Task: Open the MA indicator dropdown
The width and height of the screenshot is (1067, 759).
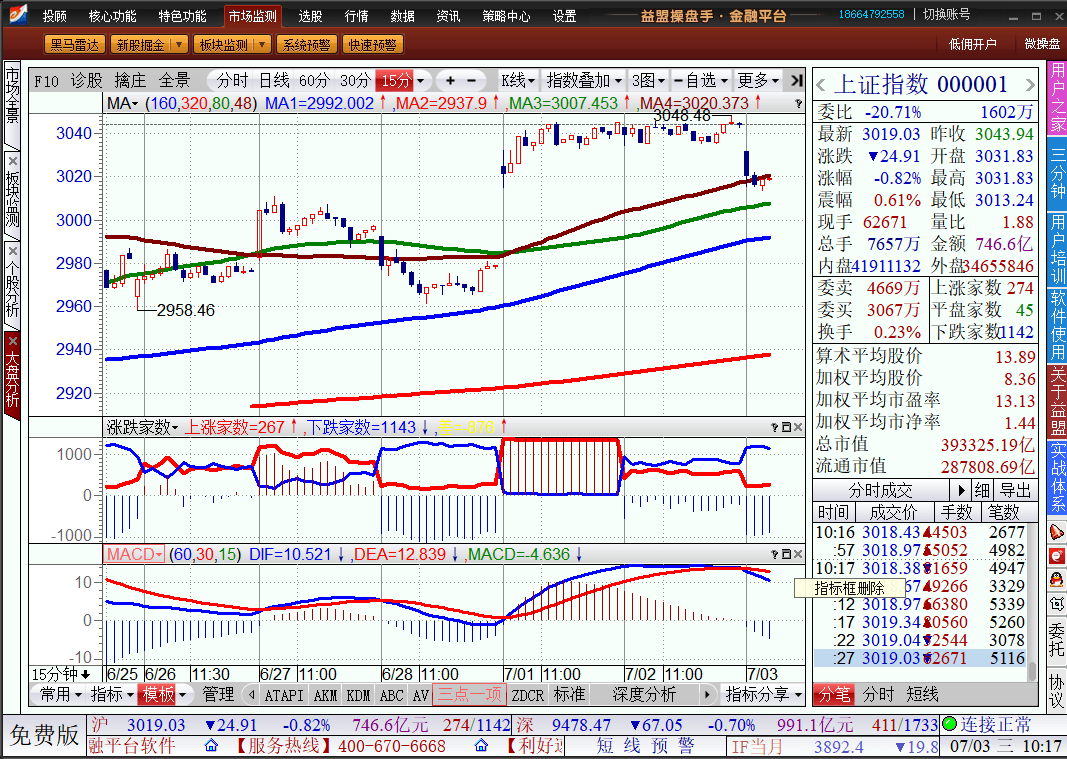Action: click(x=122, y=103)
